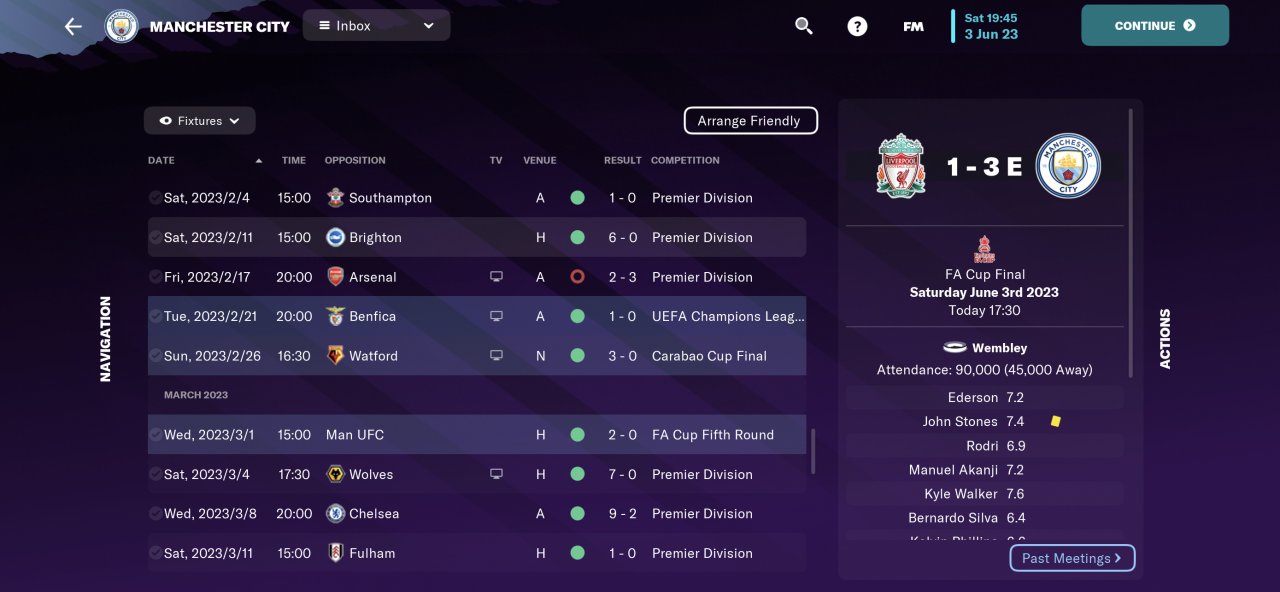Open the help question mark icon
1280x592 pixels.
coord(857,26)
